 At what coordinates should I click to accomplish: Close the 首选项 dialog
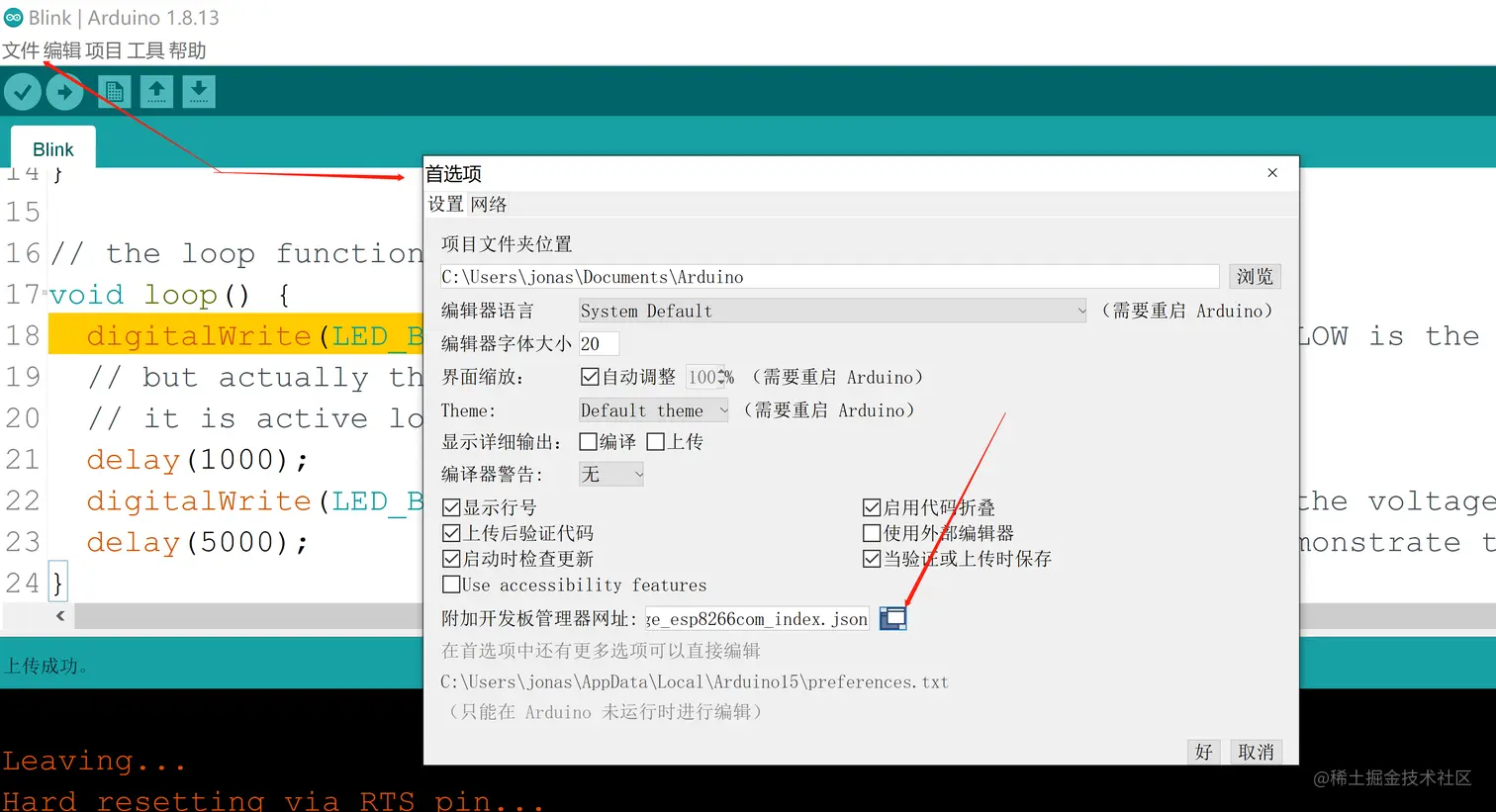tap(1272, 173)
